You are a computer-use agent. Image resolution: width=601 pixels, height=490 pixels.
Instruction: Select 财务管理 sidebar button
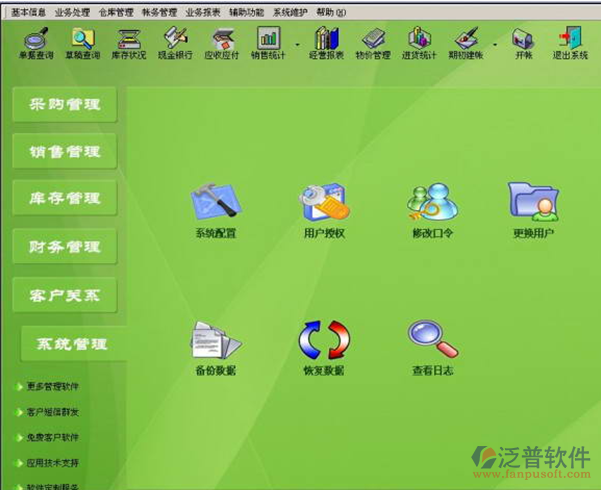tap(65, 247)
